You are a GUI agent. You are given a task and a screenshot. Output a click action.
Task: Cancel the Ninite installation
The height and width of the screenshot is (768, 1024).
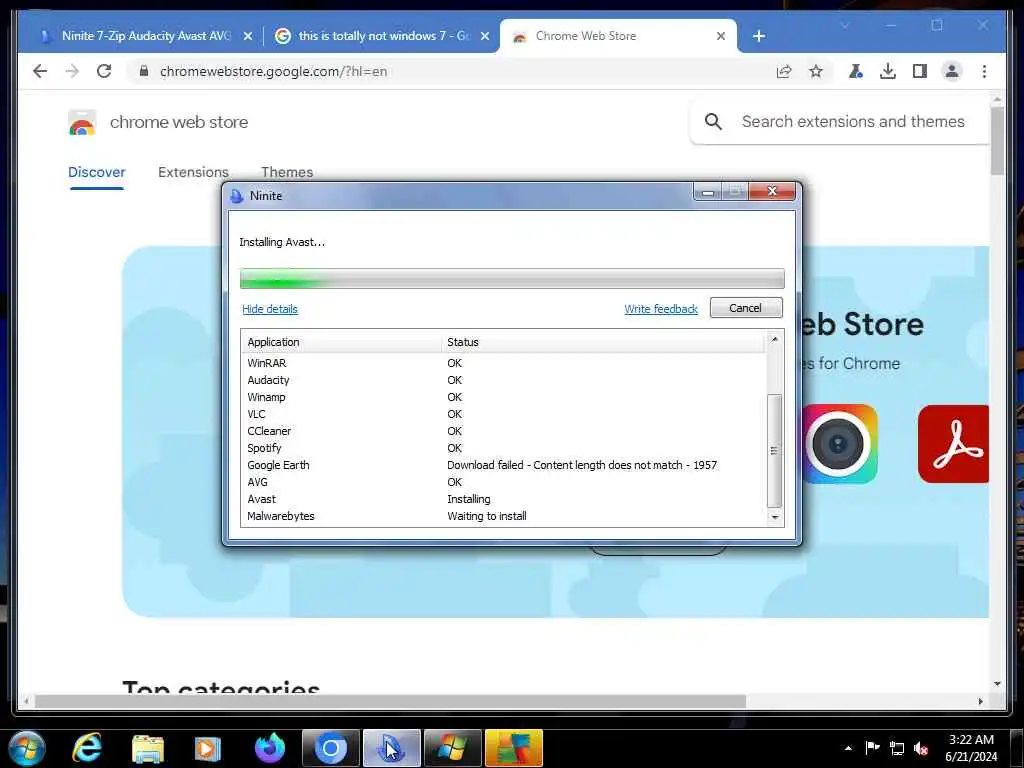point(746,308)
